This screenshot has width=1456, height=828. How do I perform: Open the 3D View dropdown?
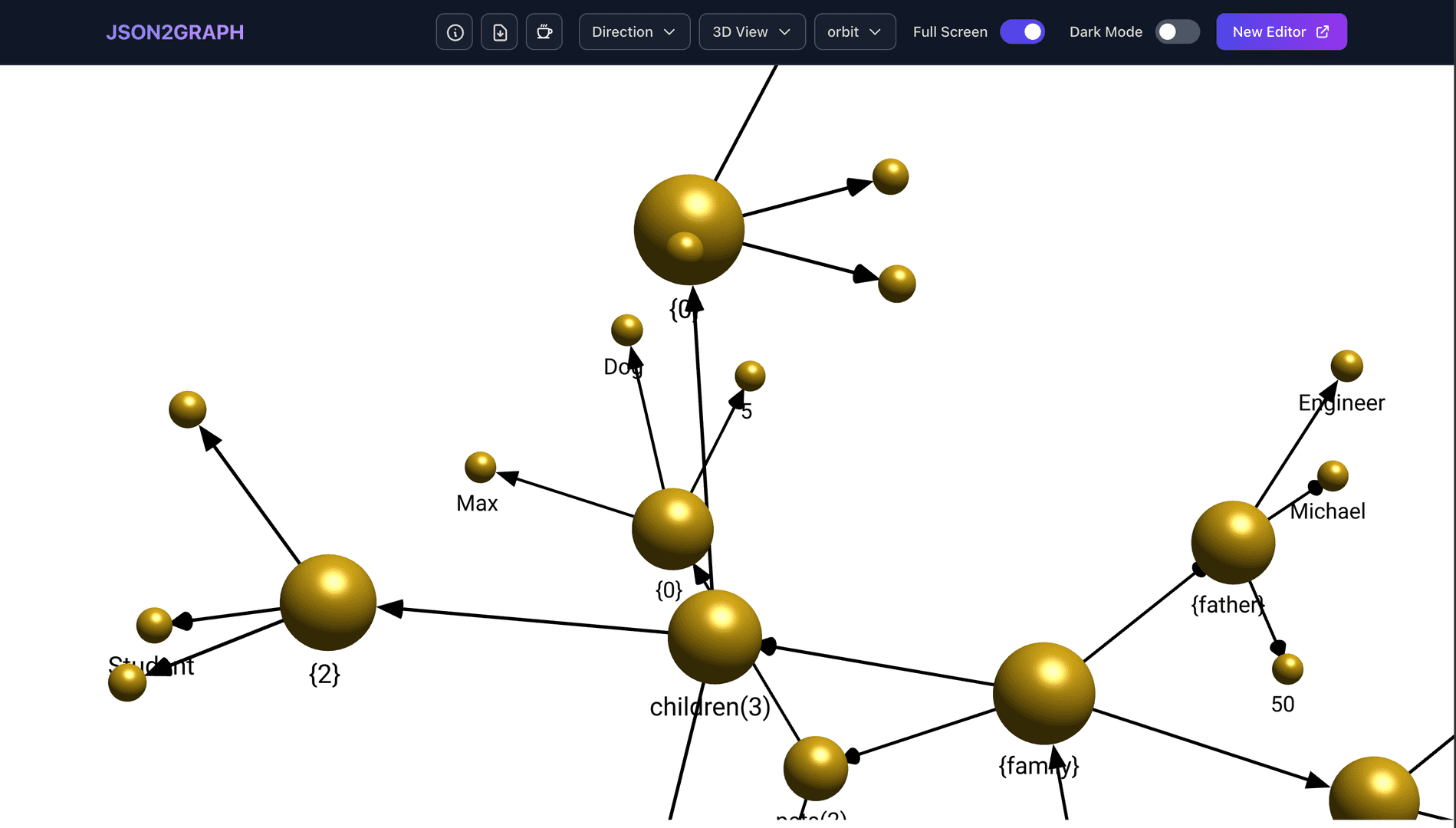(x=751, y=31)
